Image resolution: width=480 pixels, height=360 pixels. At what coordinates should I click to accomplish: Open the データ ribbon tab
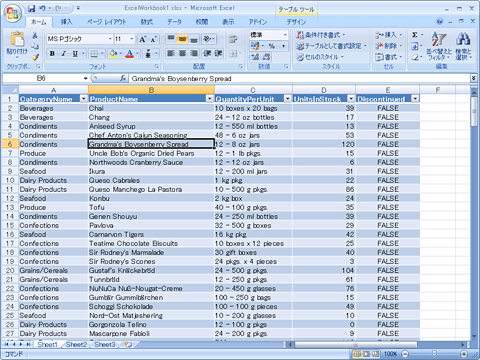(174, 22)
